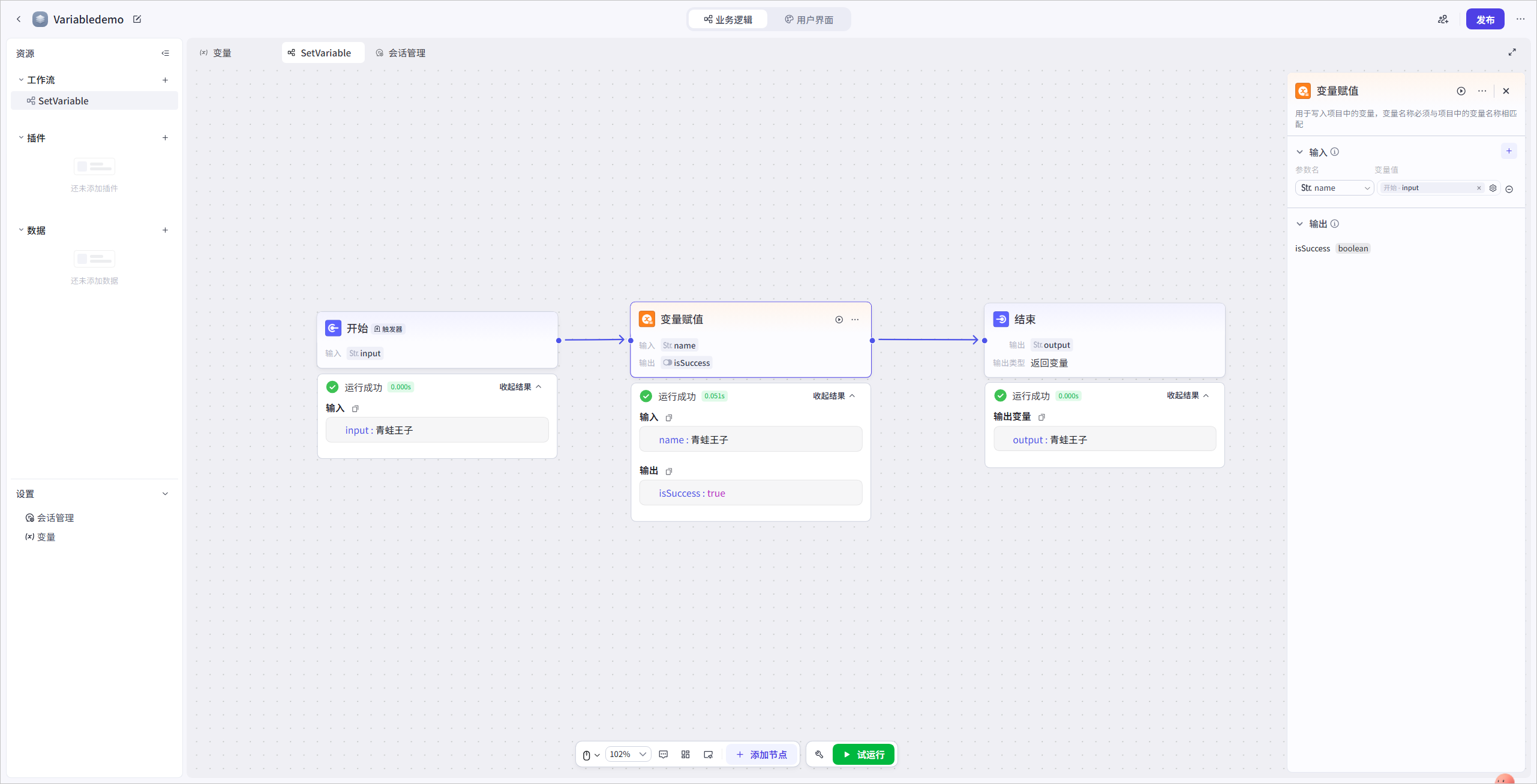Collapse the 开始 node run result
The height and width of the screenshot is (784, 1537).
point(520,387)
